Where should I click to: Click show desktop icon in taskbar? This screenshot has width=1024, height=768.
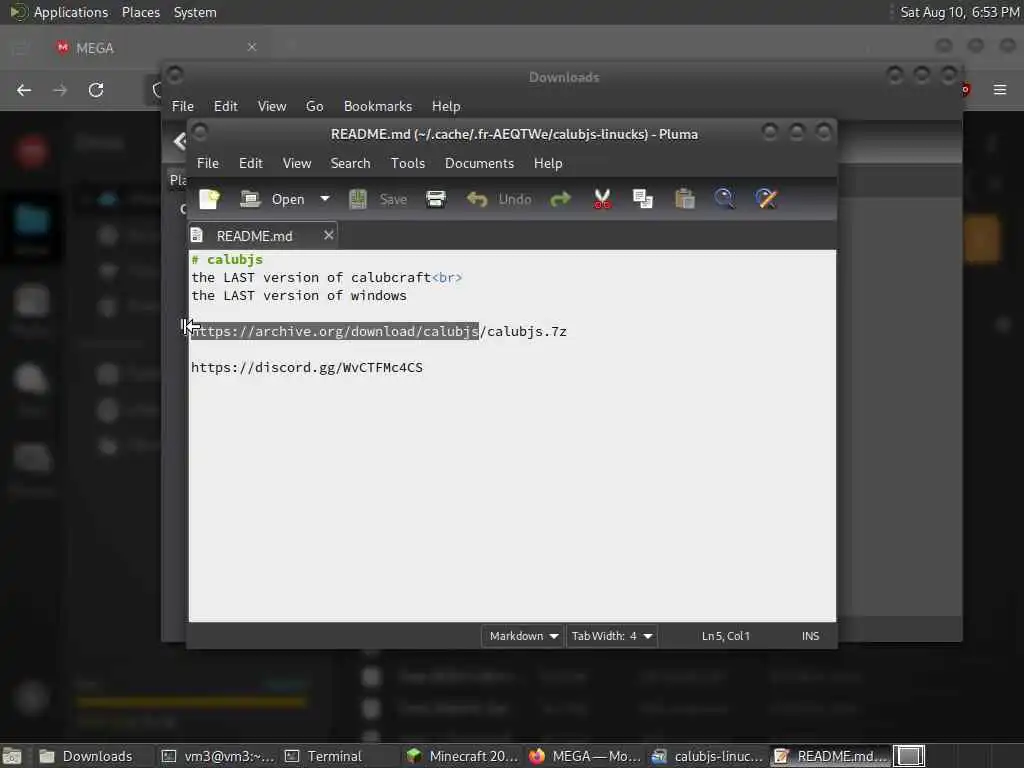click(x=12, y=756)
